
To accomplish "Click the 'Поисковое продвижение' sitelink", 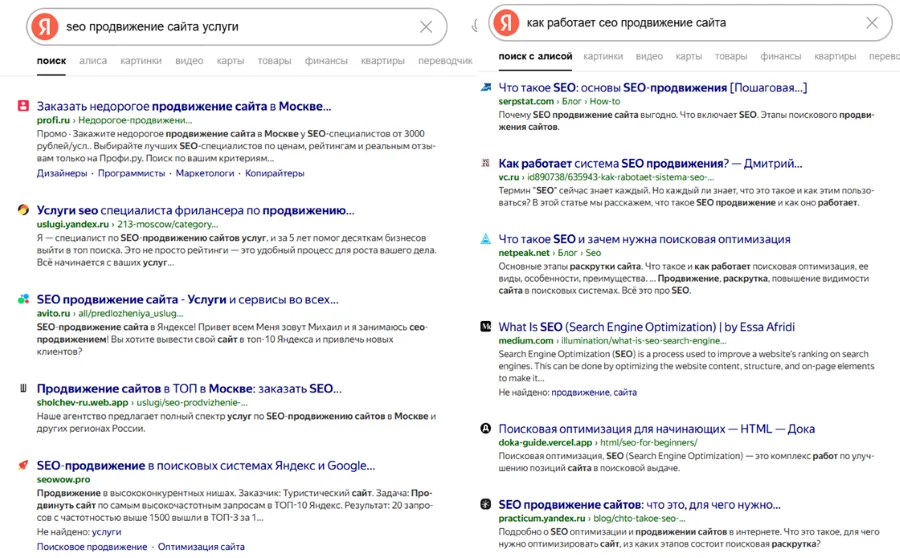I will point(92,547).
